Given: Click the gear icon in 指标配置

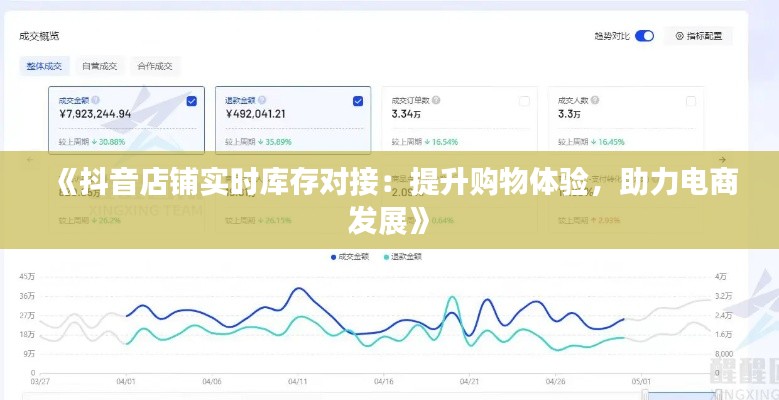Looking at the screenshot, I should pos(680,36).
